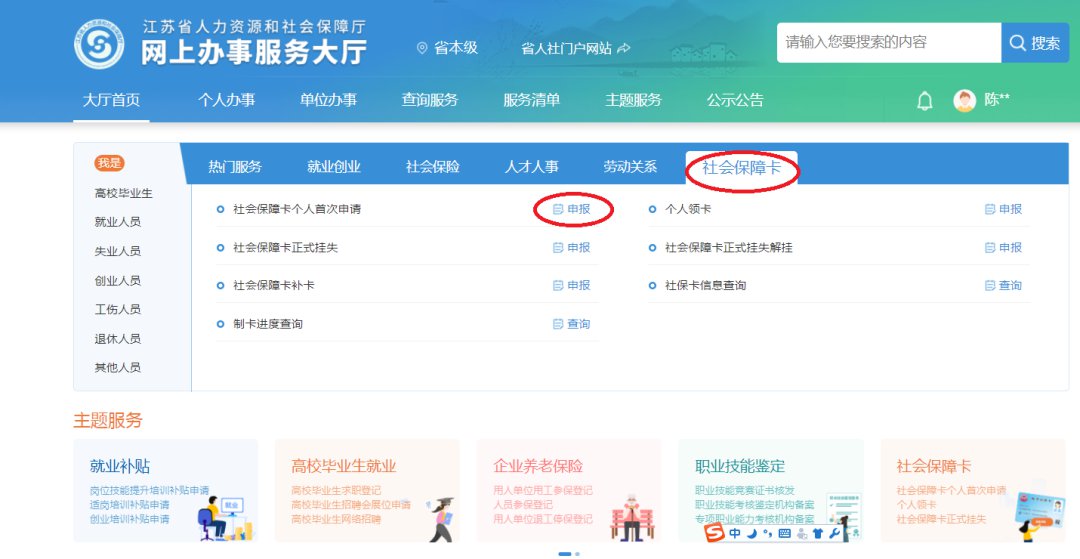Toggle Sogou Chinese/English mode indicator
Screen dimensions: 1080x559
coord(735,533)
